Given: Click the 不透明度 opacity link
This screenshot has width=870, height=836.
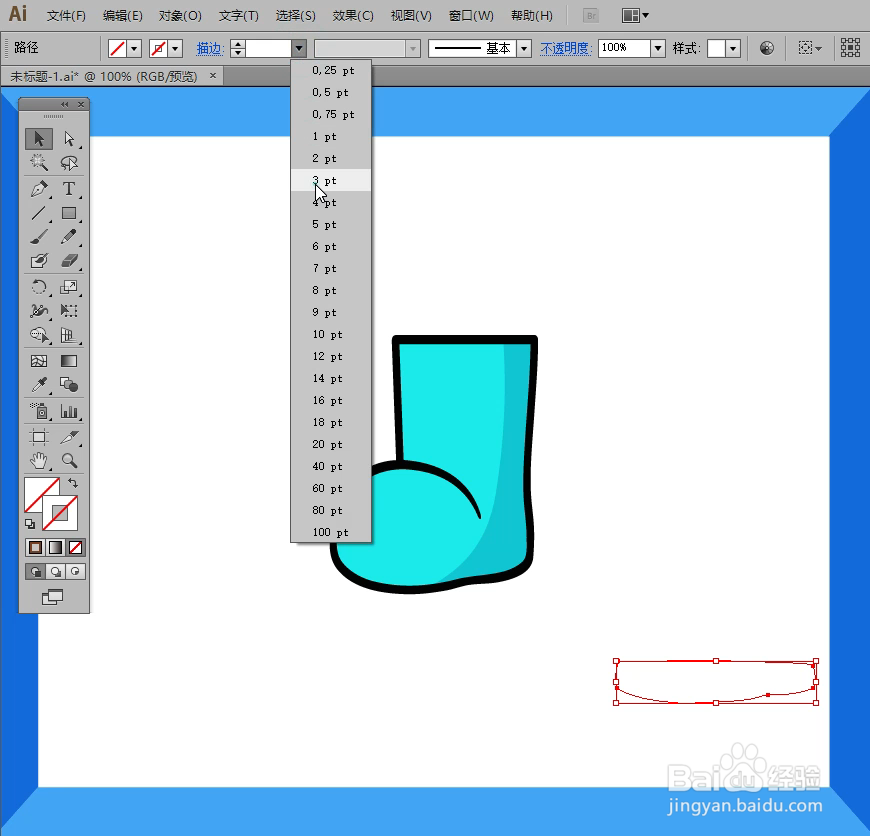Looking at the screenshot, I should pos(566,49).
